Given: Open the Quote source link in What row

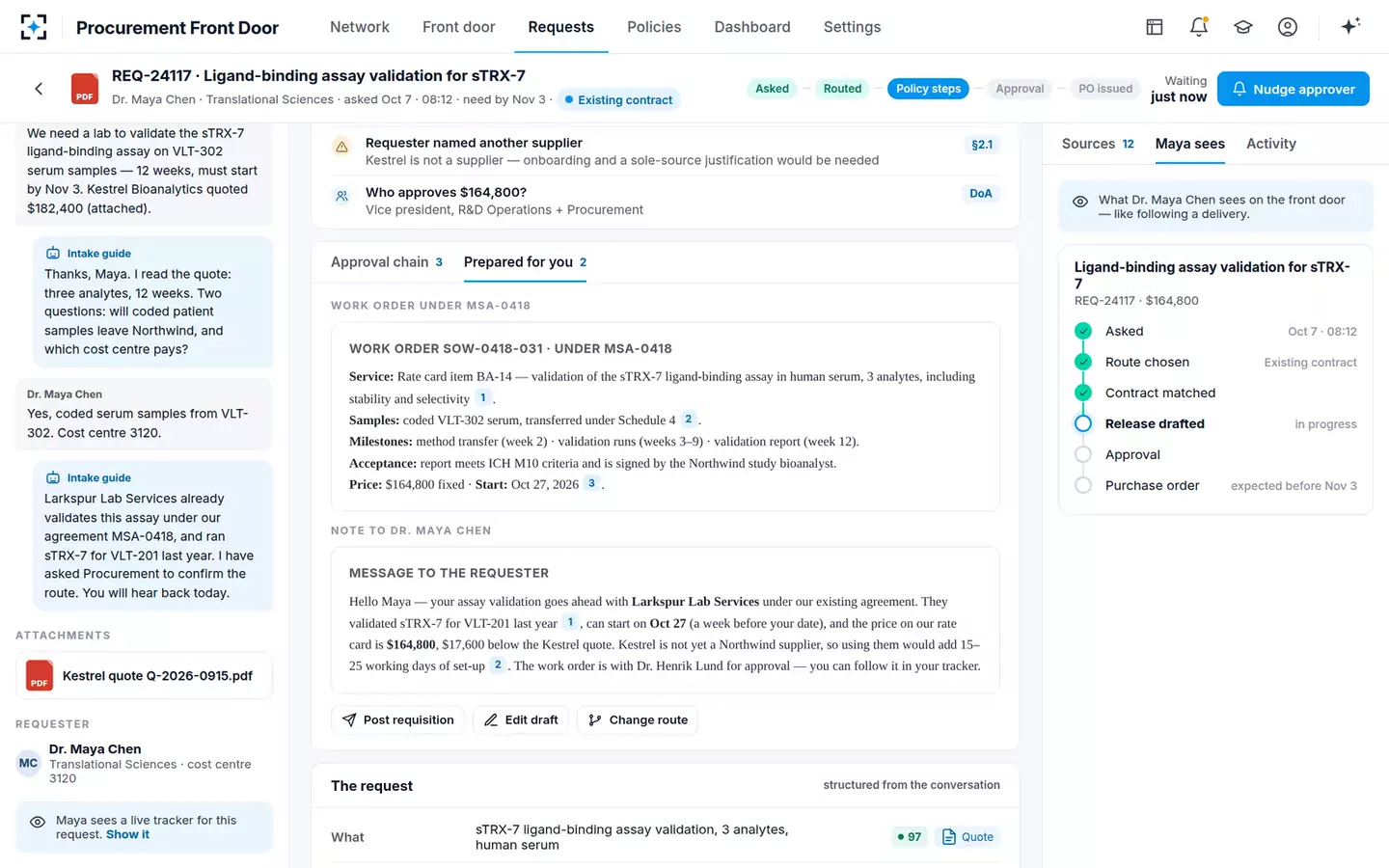Looking at the screenshot, I should [967, 837].
